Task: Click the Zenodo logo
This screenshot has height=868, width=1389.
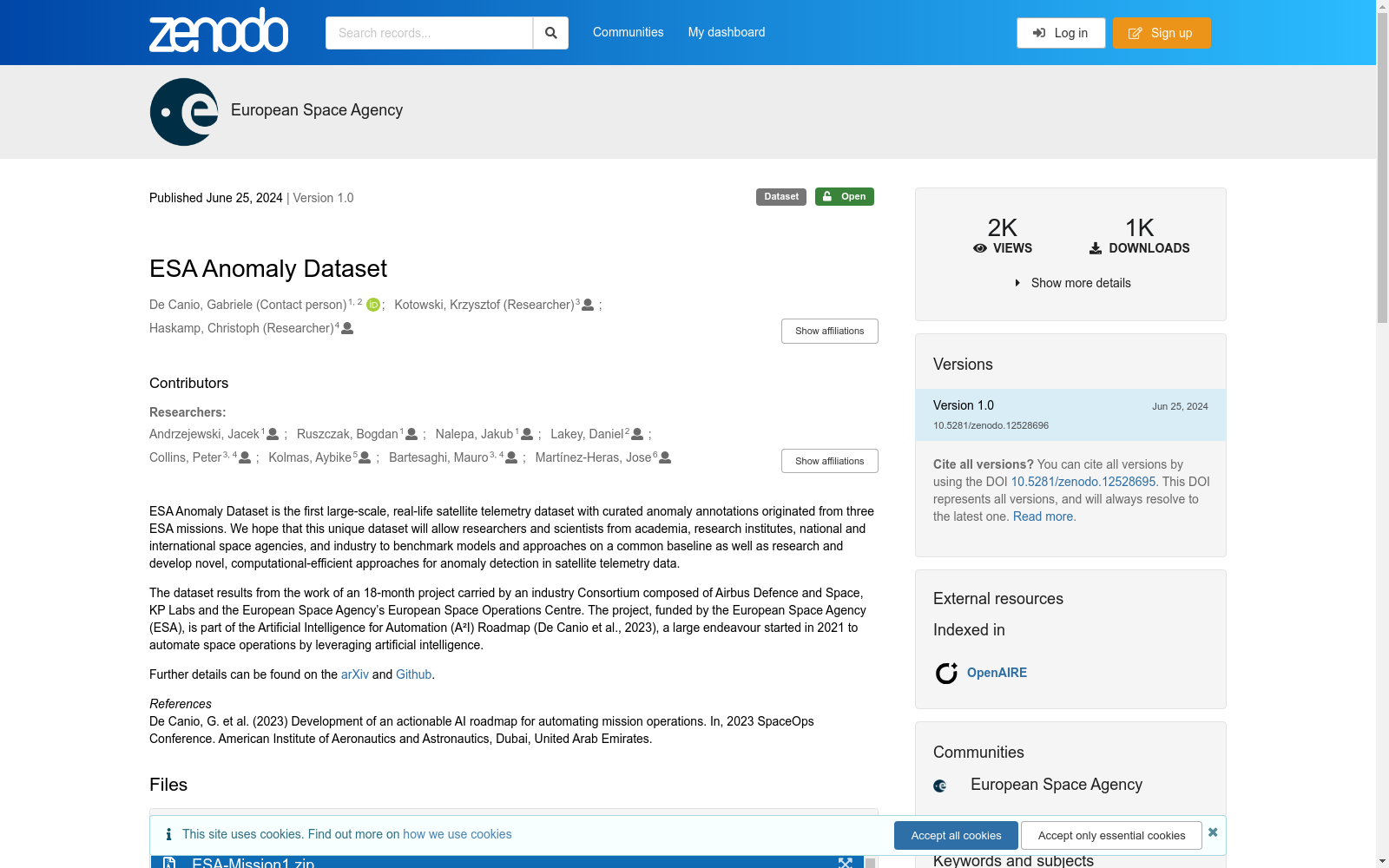Action: (x=219, y=30)
